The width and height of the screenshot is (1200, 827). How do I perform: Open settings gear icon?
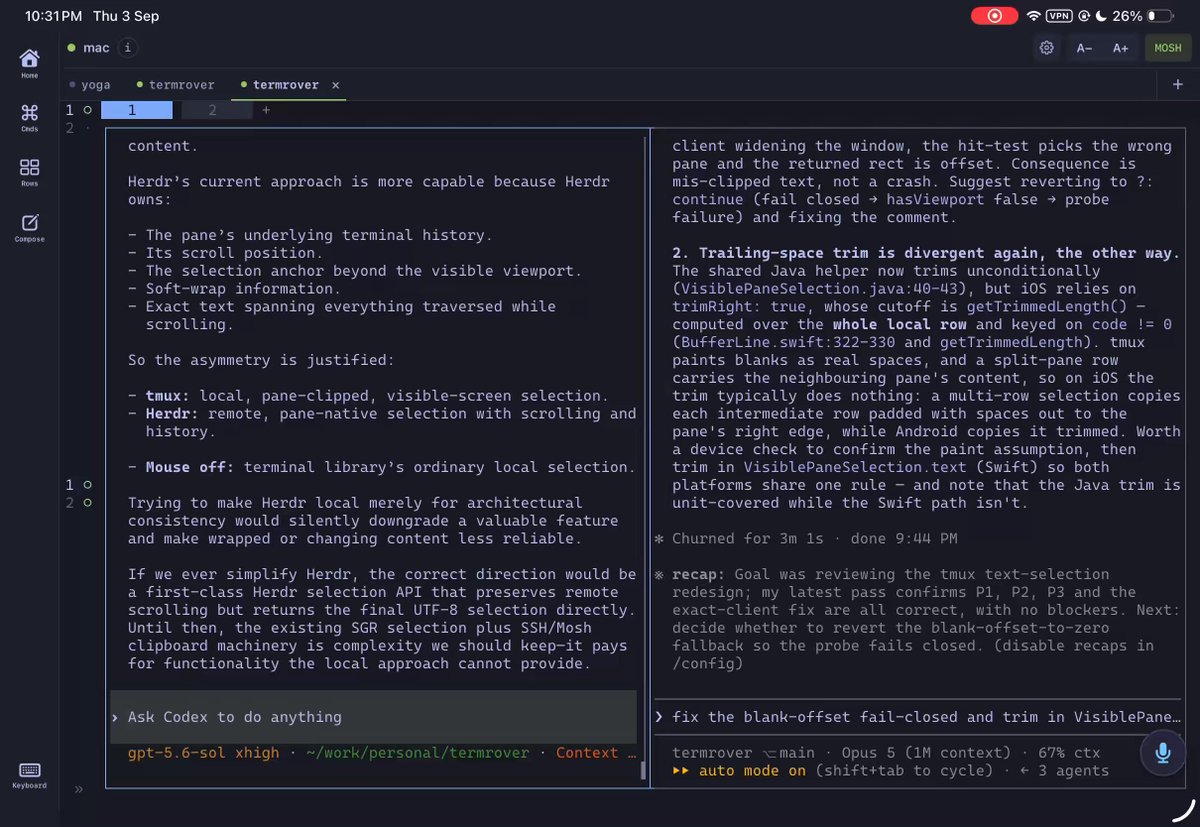[1047, 47]
